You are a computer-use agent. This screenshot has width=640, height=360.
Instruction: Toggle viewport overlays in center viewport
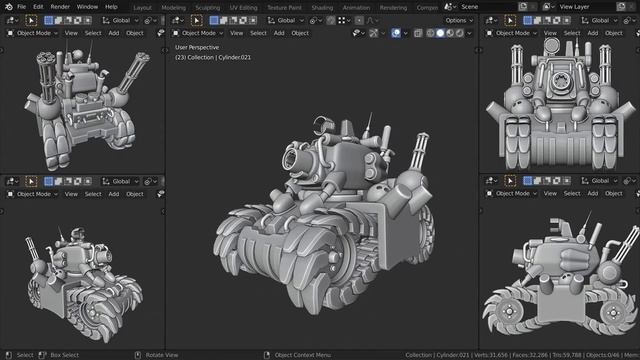tap(396, 33)
